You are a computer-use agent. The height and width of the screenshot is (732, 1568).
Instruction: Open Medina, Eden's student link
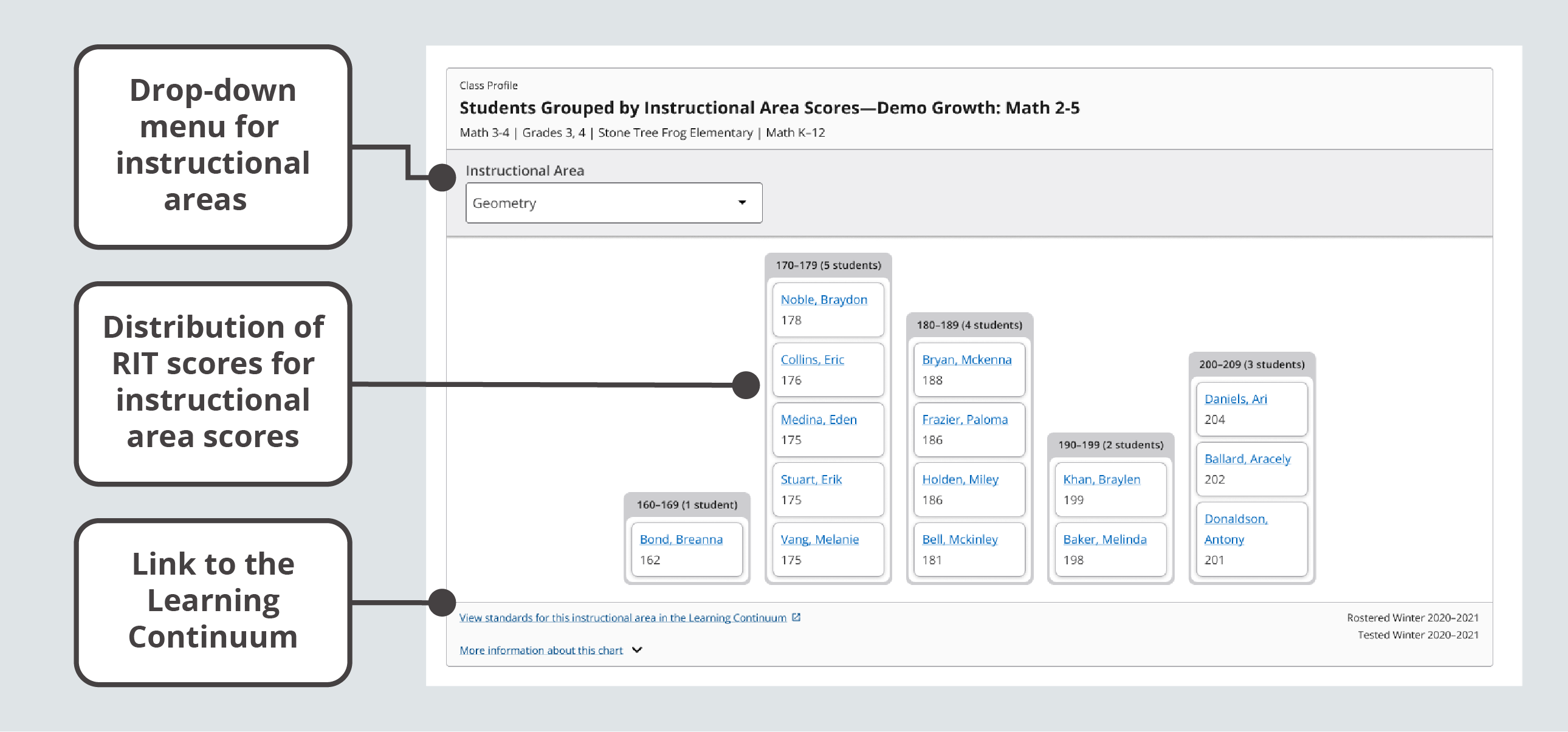coord(819,419)
